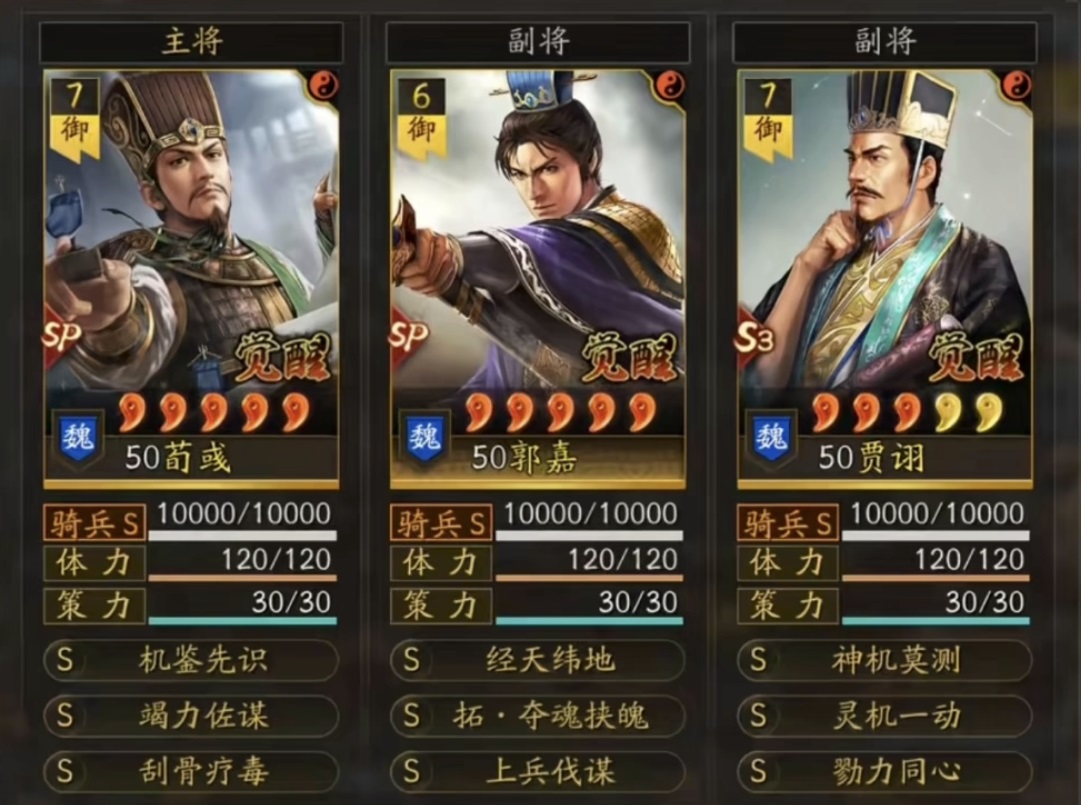
Task: Click the yin-yang icon on 贾诩 card
Action: pyautogui.click(x=1017, y=86)
